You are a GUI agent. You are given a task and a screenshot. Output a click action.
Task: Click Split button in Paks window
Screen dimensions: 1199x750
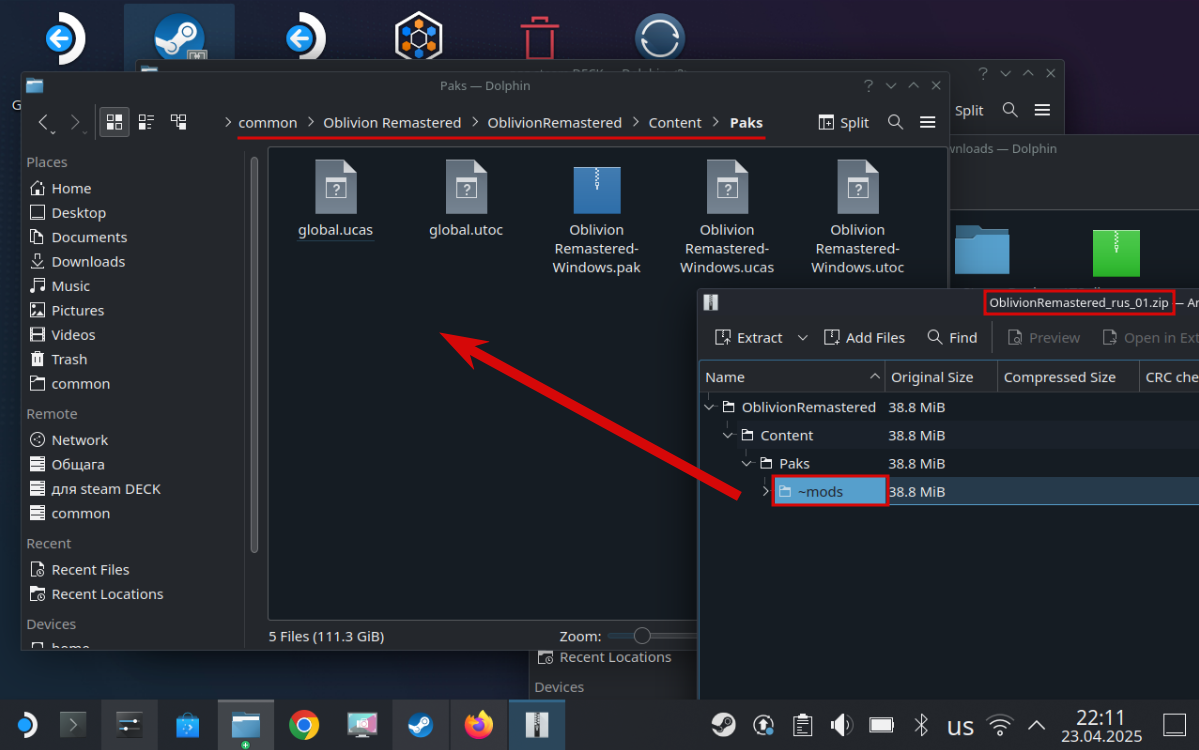click(843, 122)
